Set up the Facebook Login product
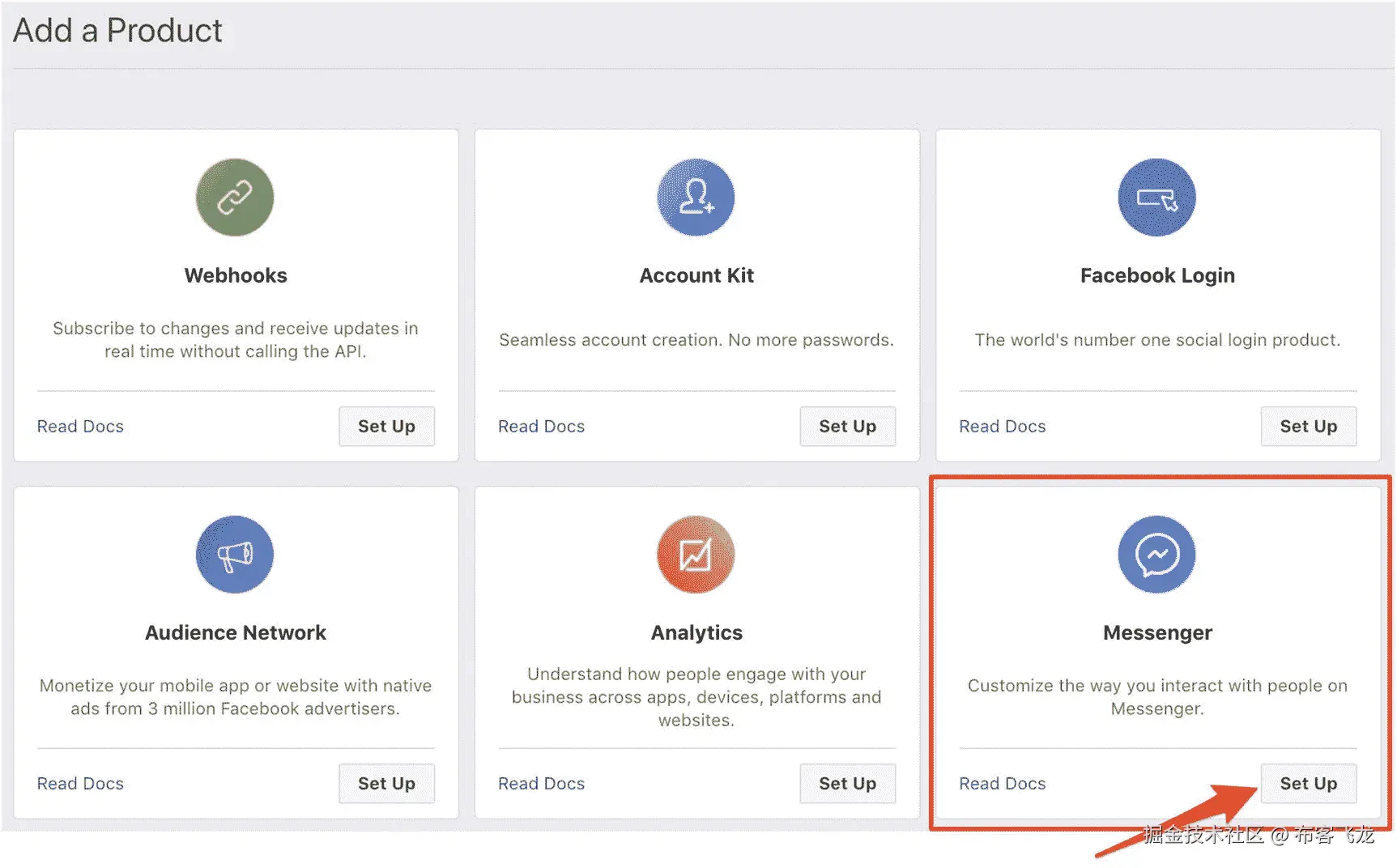Viewport: 1397px width, 868px height. (x=1308, y=427)
